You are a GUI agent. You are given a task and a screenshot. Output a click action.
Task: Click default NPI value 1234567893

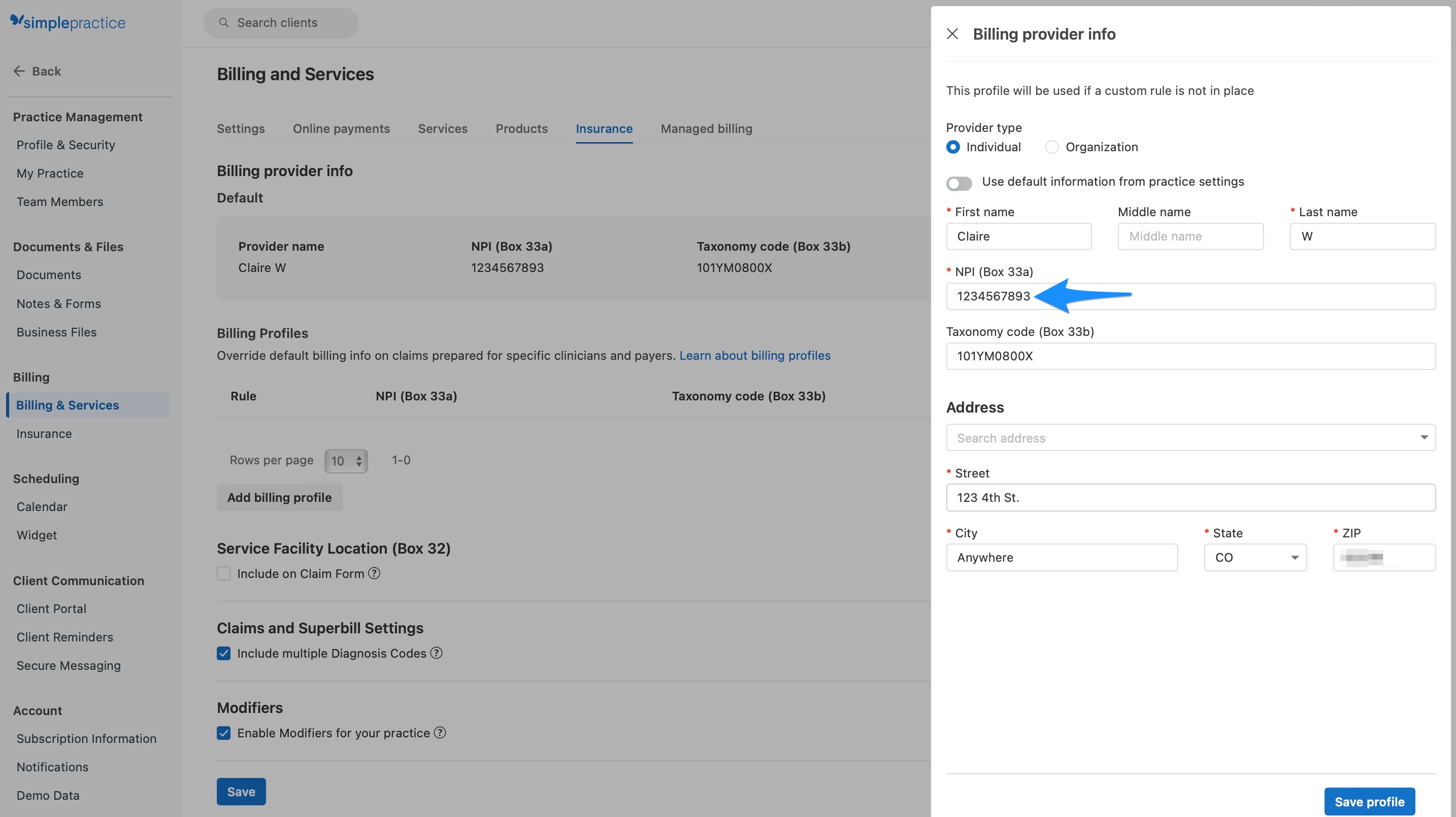[x=508, y=268]
